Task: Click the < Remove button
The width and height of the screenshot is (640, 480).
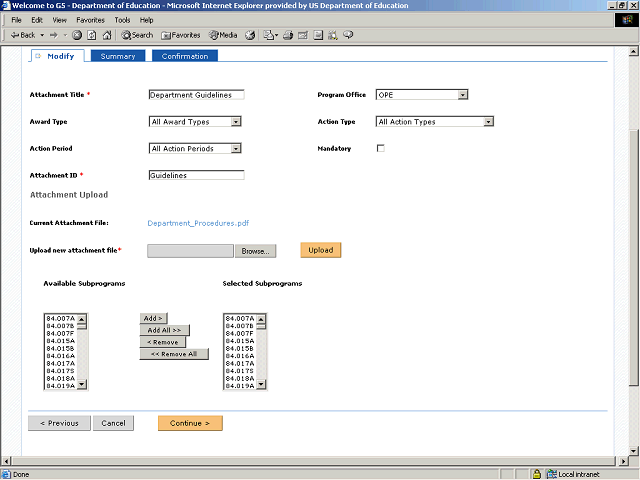Action: [x=162, y=342]
